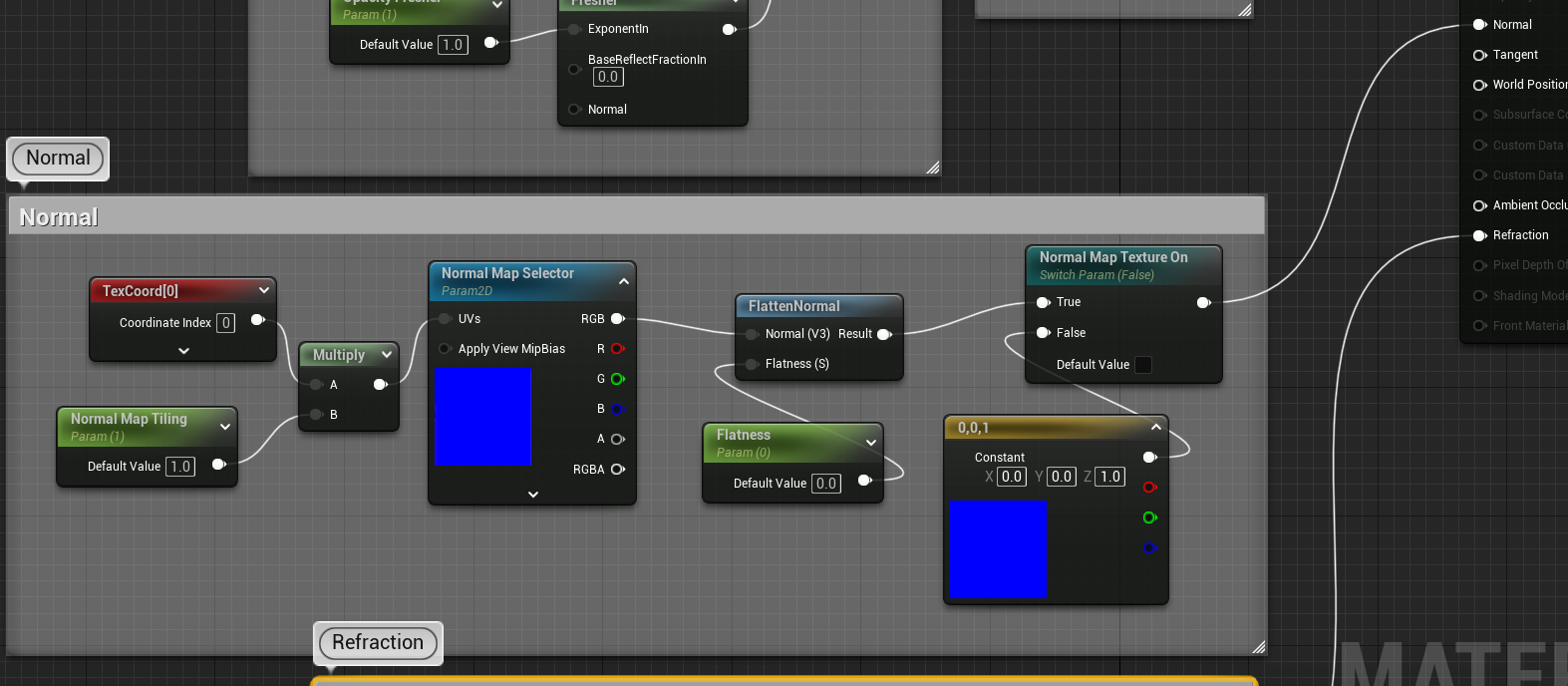Click the Flatness param output pin
Viewport: 1568px width, 686px height.
[x=864, y=481]
